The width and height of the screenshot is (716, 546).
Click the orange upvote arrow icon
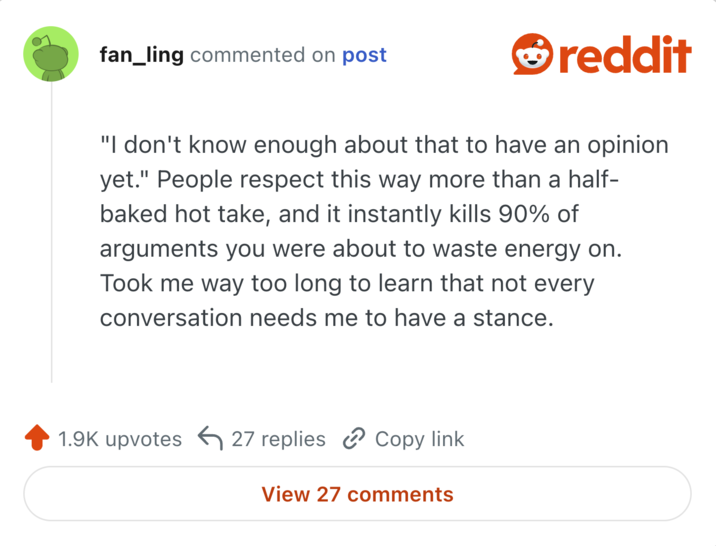point(37,439)
